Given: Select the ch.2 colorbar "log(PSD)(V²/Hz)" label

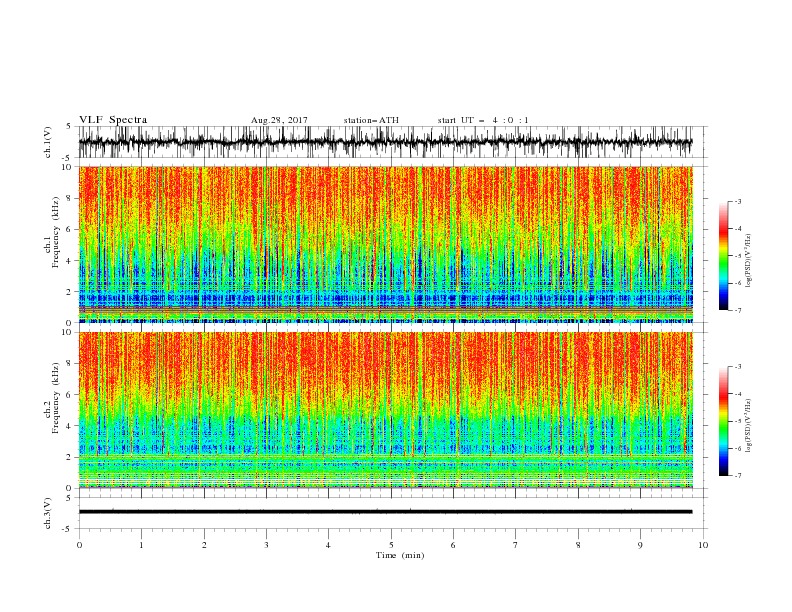Looking at the screenshot, I should 748,426.
